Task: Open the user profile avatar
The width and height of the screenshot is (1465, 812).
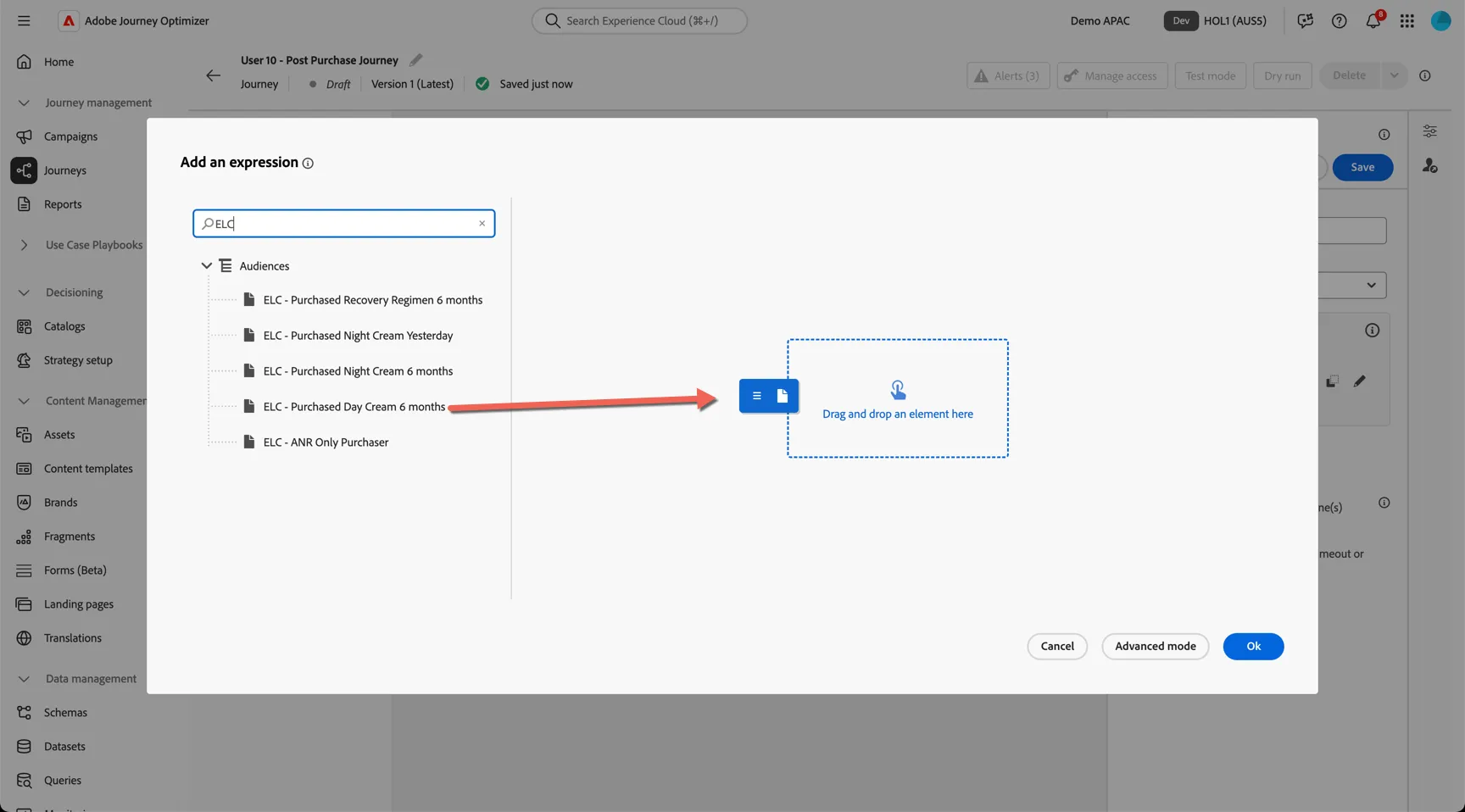Action: coord(1440,20)
